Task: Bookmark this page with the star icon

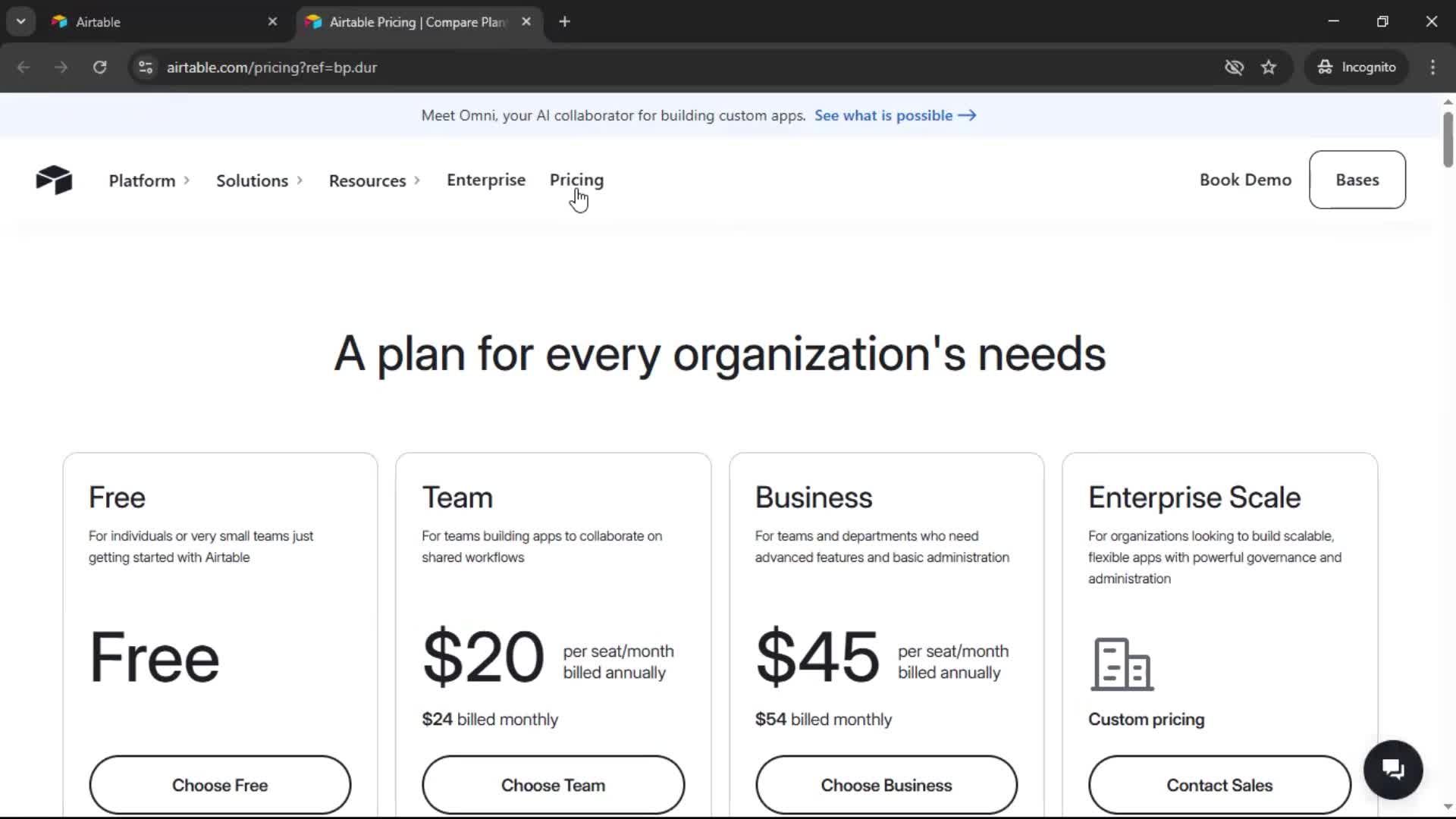Action: point(1269,67)
